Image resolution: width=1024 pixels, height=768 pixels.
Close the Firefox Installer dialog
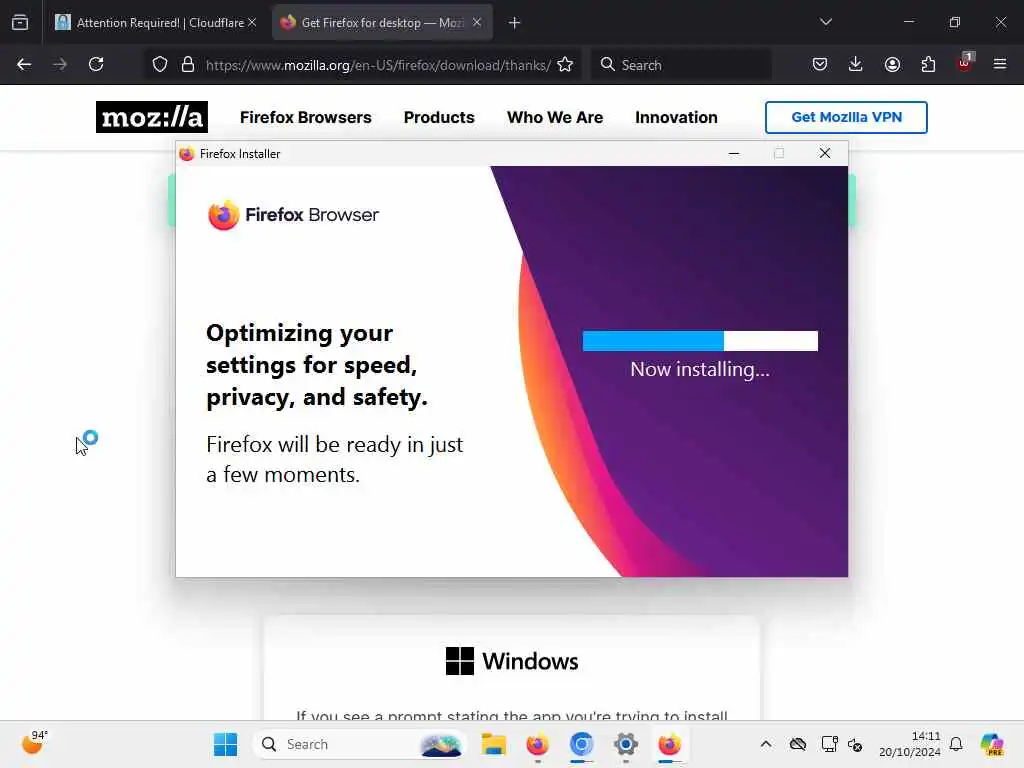[x=825, y=153]
